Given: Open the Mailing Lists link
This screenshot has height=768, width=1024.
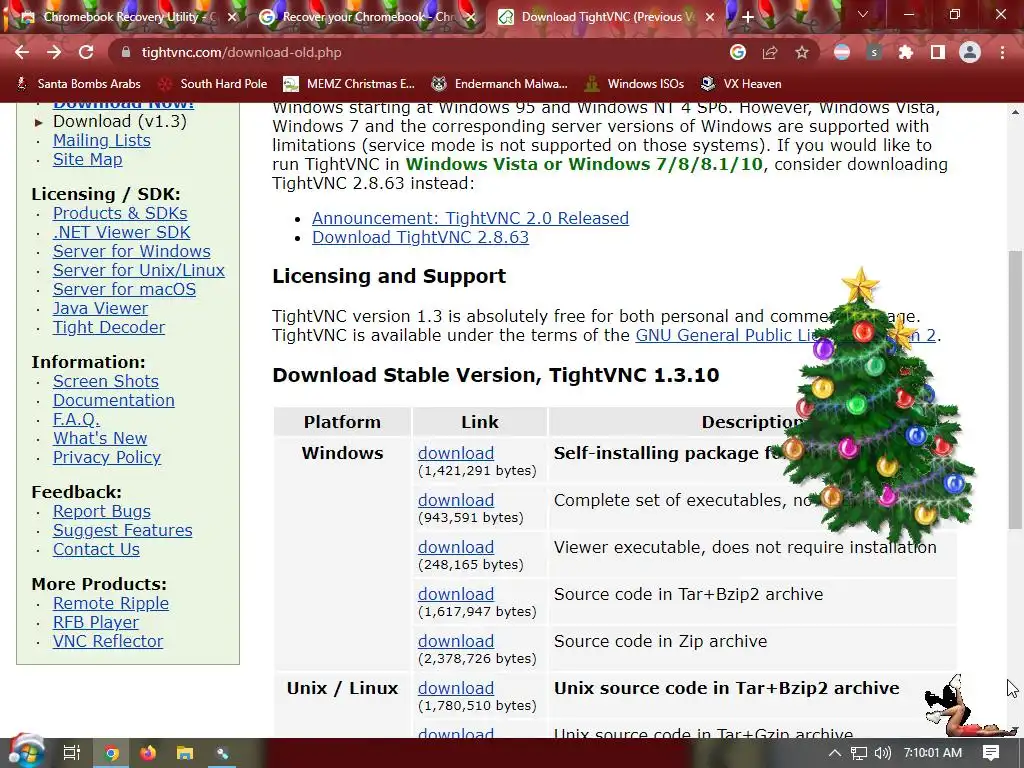Looking at the screenshot, I should (x=101, y=140).
